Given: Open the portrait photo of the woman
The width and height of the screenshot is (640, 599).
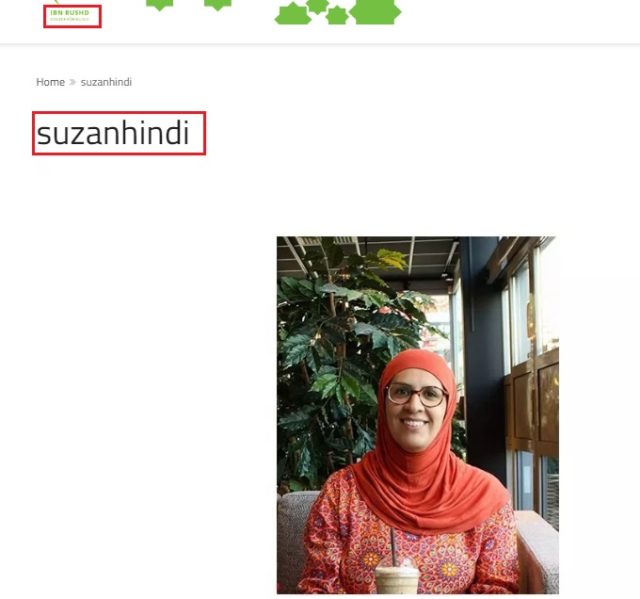Looking at the screenshot, I should pos(418,415).
